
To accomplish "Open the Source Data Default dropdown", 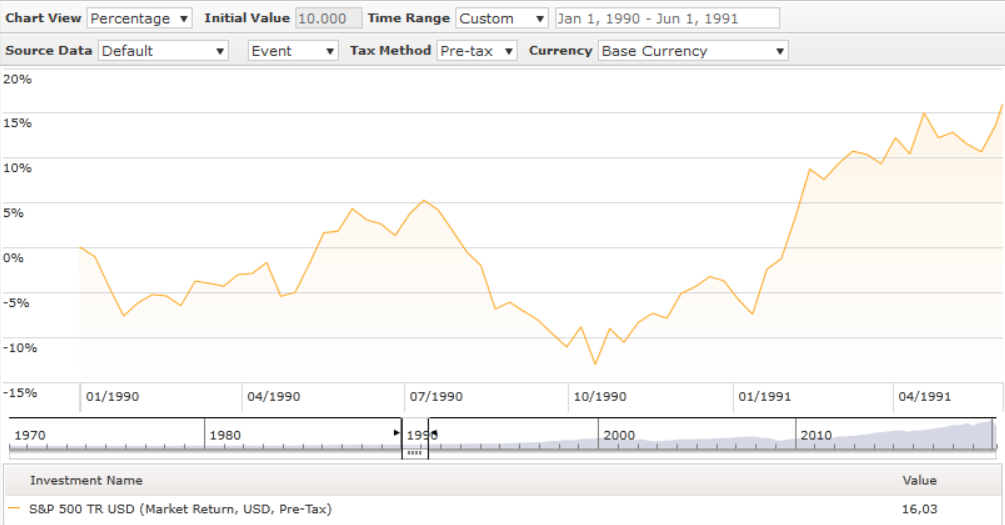I will click(163, 51).
